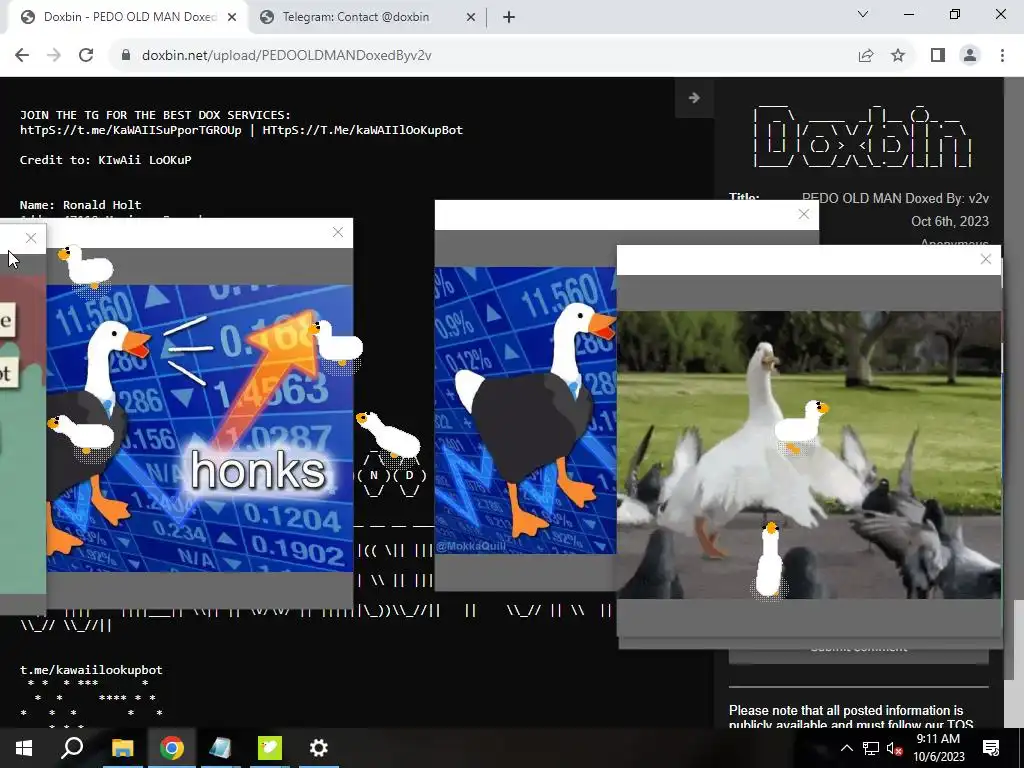
Task: Click the "t.me/kawaiilookupbot" text
Action: pyautogui.click(x=91, y=670)
